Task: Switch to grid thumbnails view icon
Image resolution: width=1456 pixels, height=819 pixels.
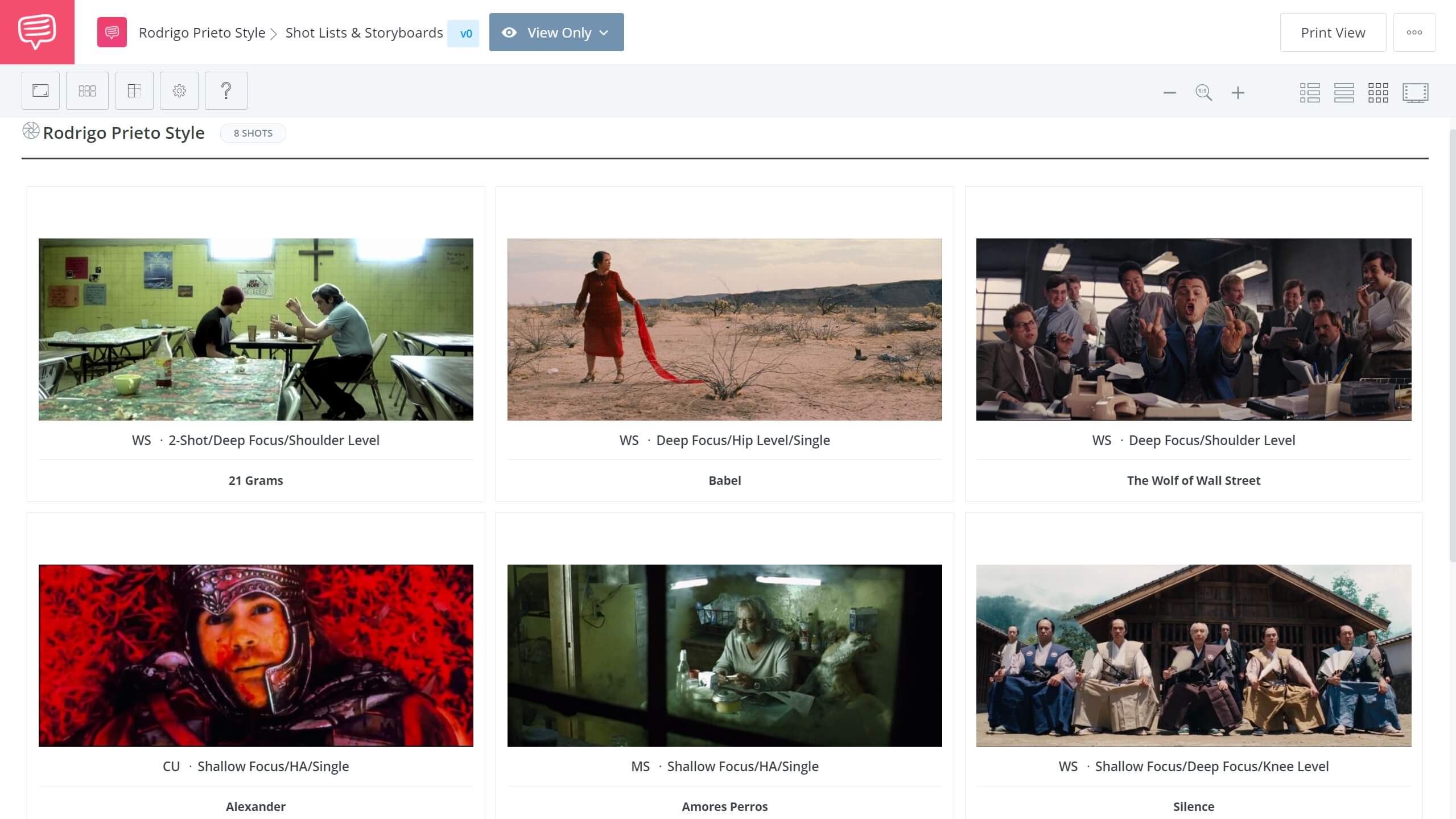Action: pyautogui.click(x=1377, y=93)
